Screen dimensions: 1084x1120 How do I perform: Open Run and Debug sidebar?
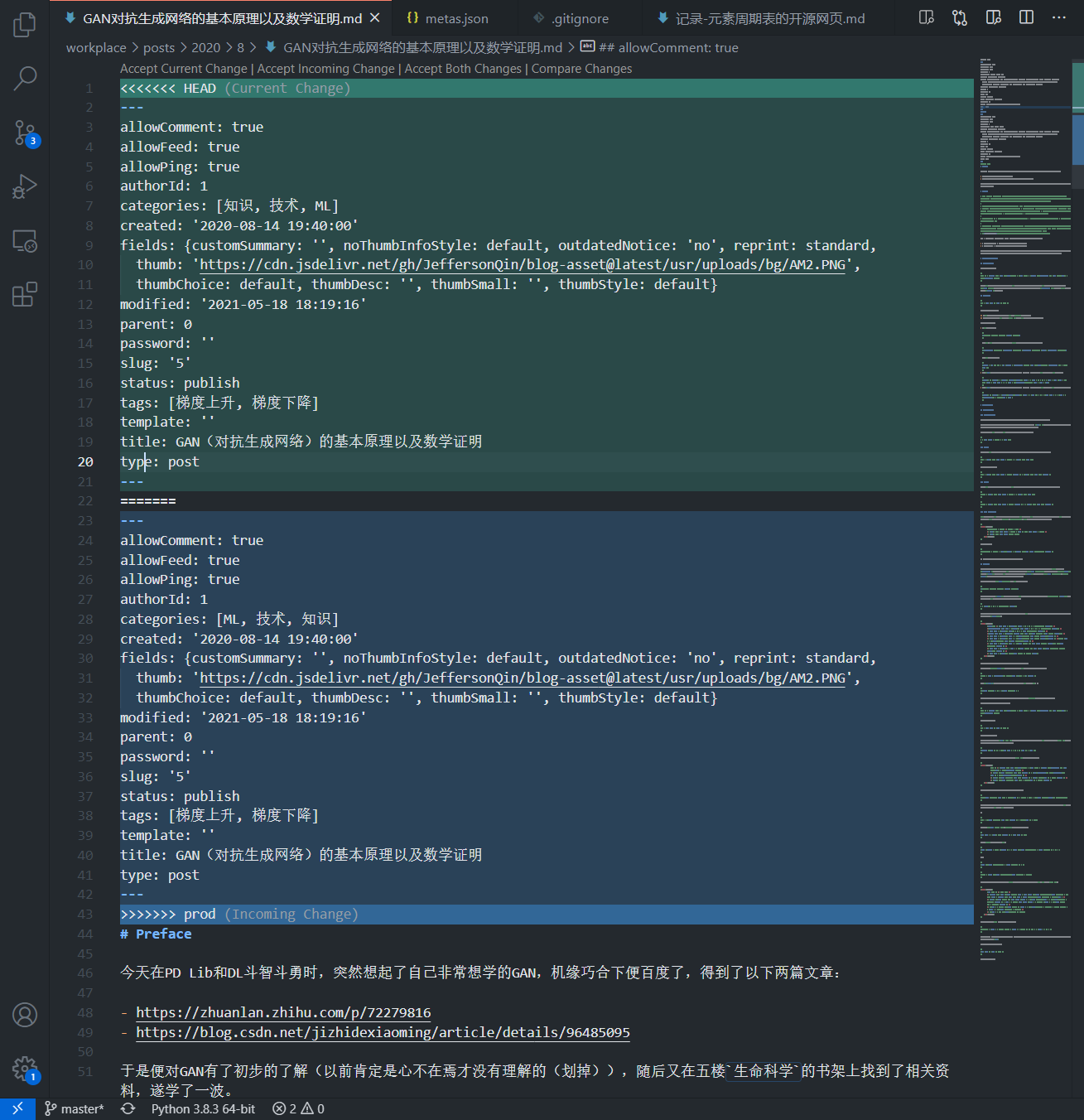tap(25, 185)
